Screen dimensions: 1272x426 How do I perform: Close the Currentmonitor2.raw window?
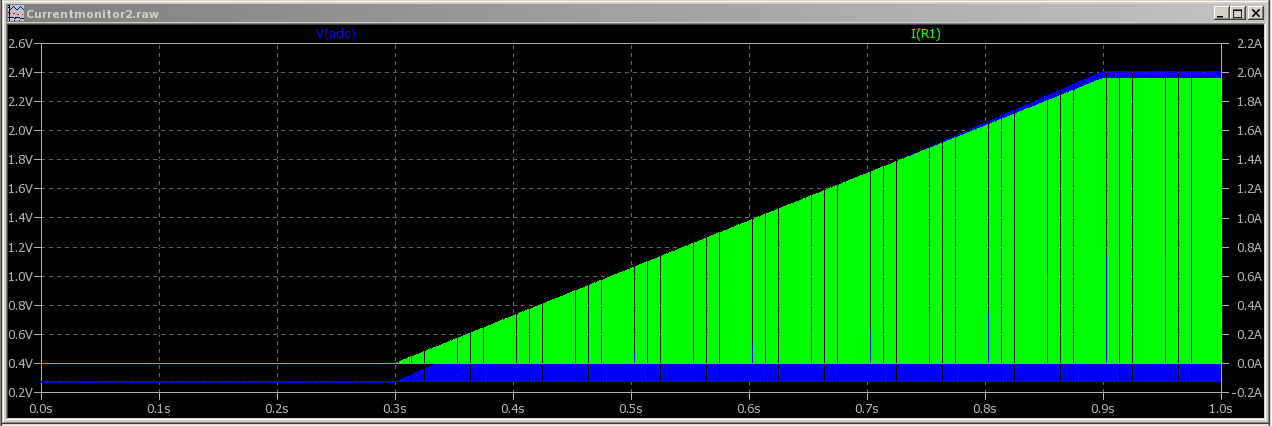(1256, 14)
